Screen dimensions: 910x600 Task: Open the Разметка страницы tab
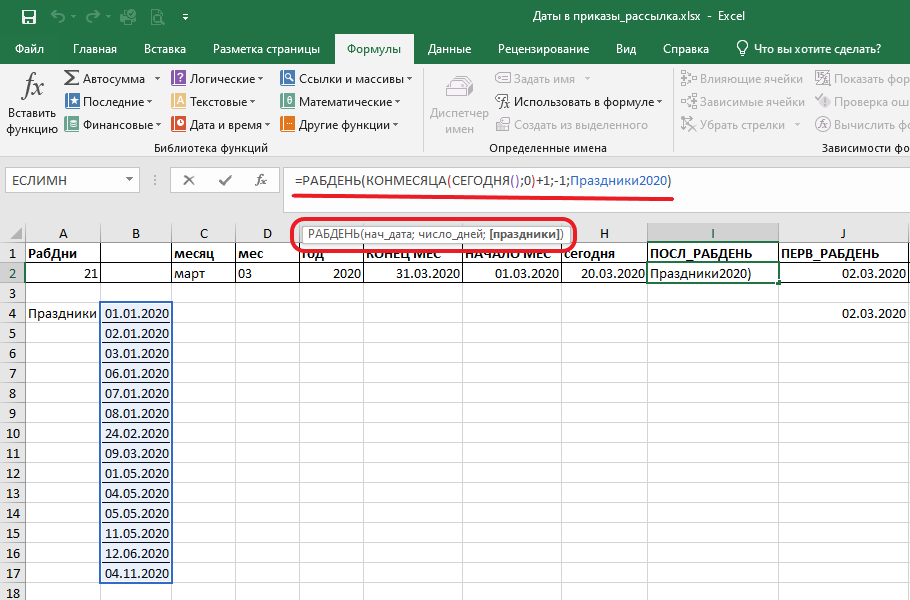[266, 49]
